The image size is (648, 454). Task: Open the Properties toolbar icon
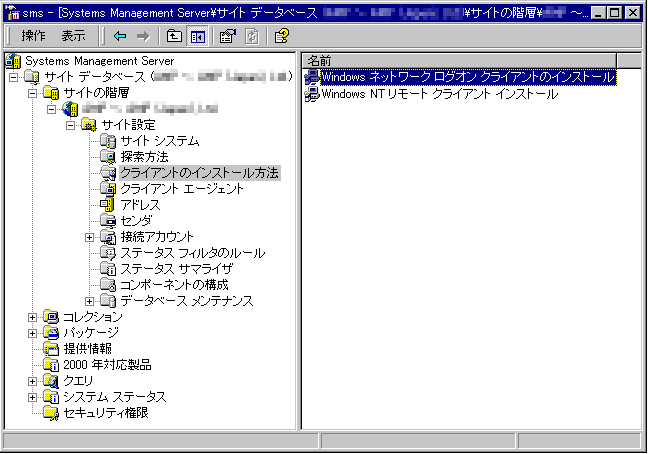pos(228,36)
